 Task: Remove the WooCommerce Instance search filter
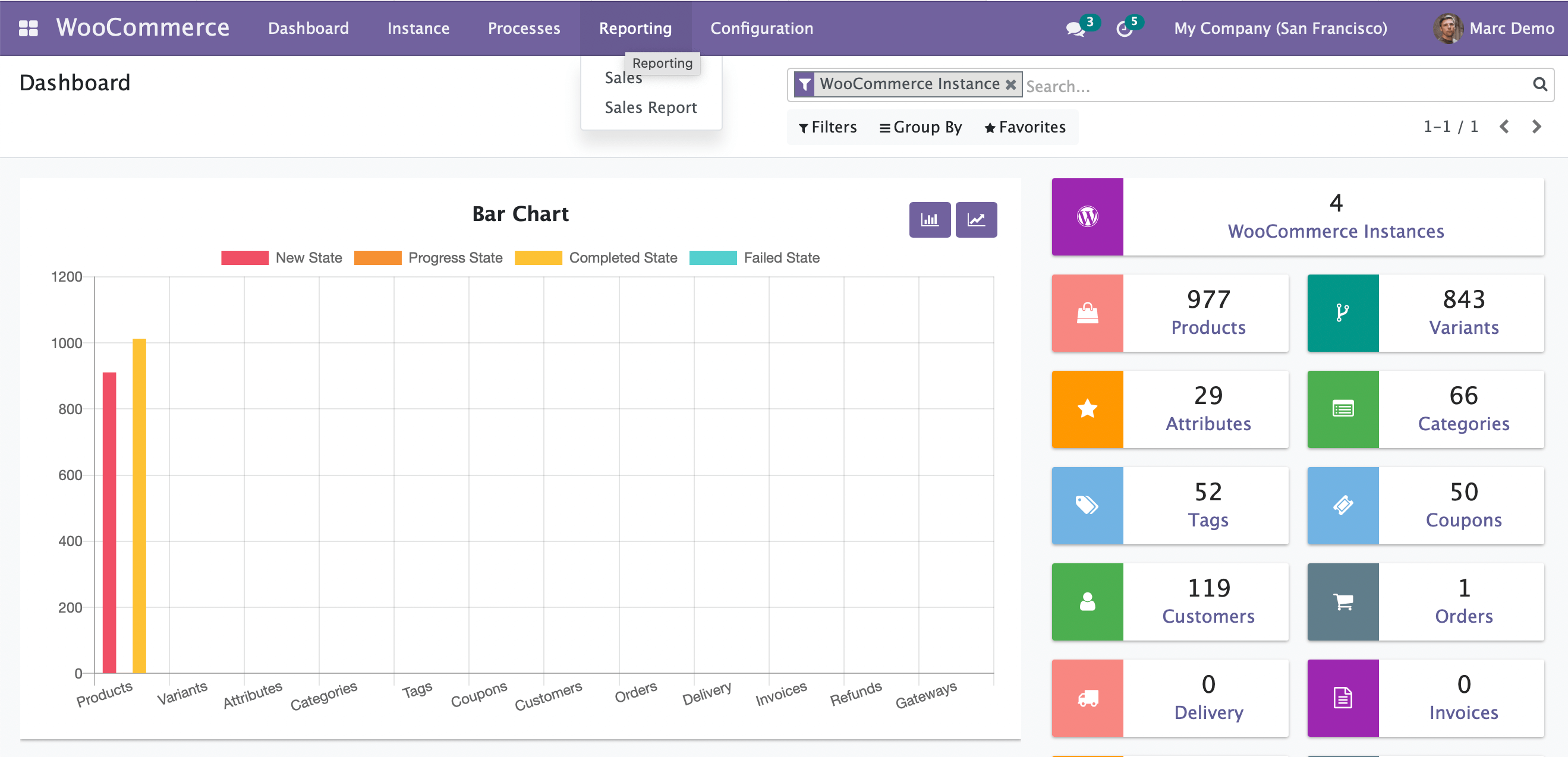tap(1010, 84)
